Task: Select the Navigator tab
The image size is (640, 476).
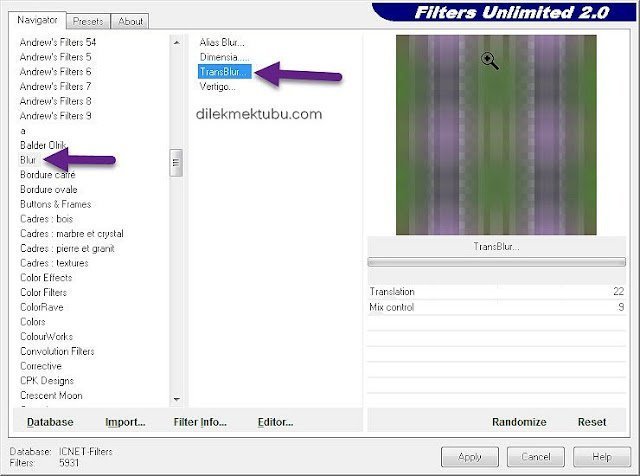Action: tap(39, 20)
